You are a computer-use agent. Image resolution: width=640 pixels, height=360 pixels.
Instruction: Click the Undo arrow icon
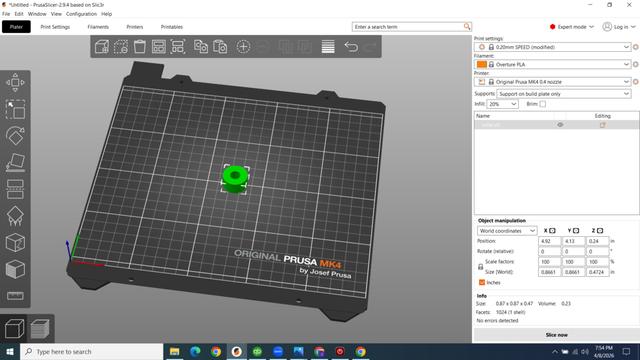(351, 47)
